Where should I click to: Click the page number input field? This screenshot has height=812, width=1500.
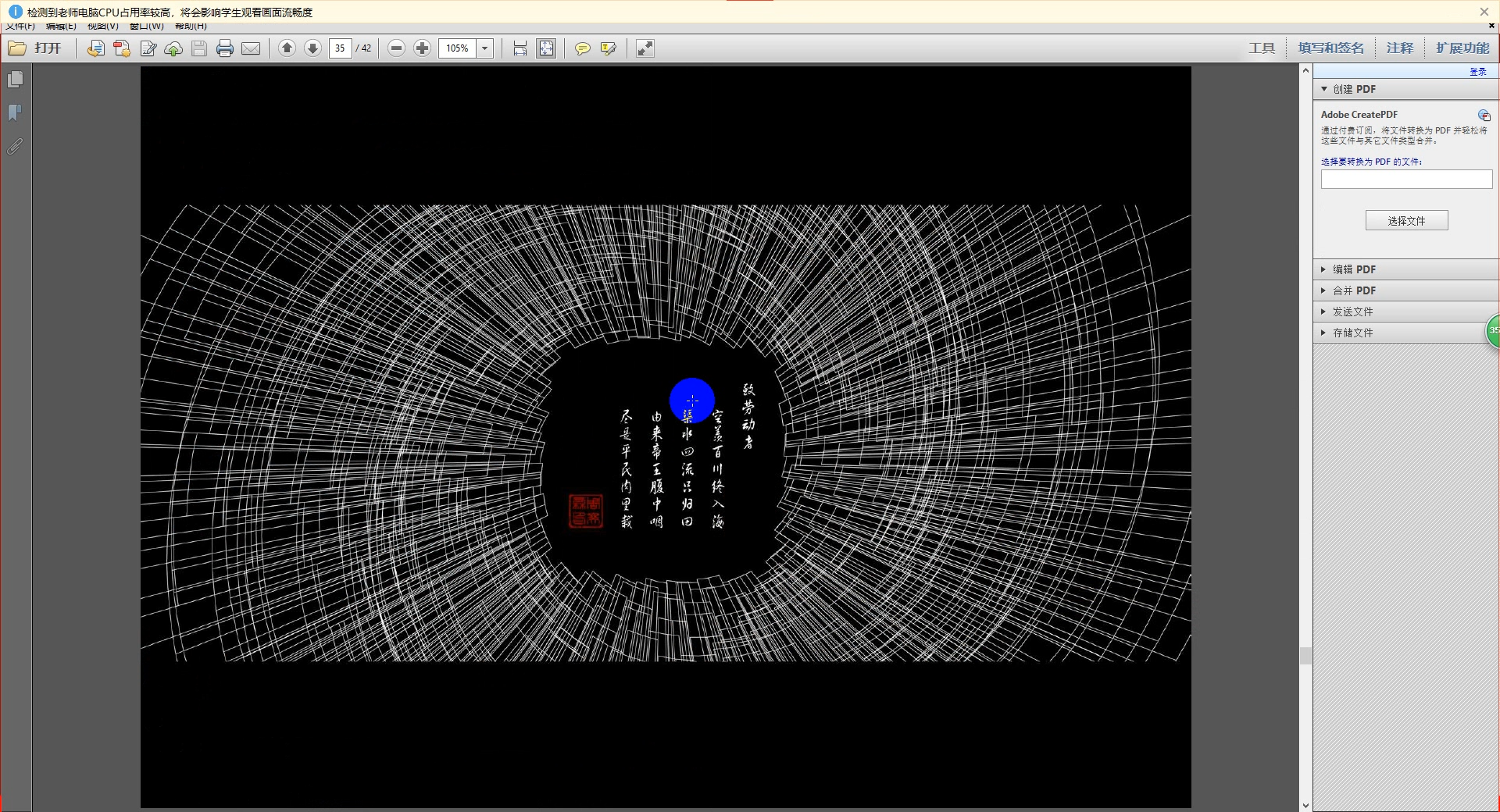(340, 48)
